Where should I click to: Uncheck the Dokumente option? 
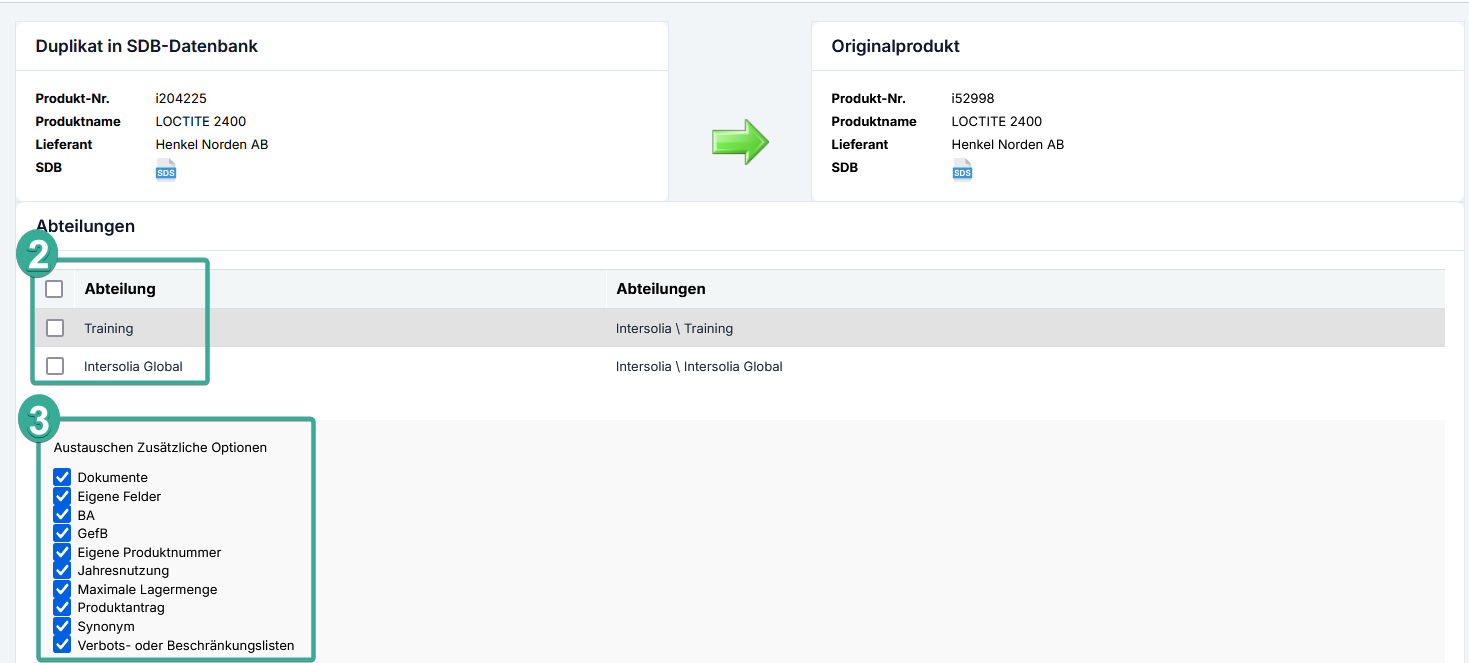point(62,477)
